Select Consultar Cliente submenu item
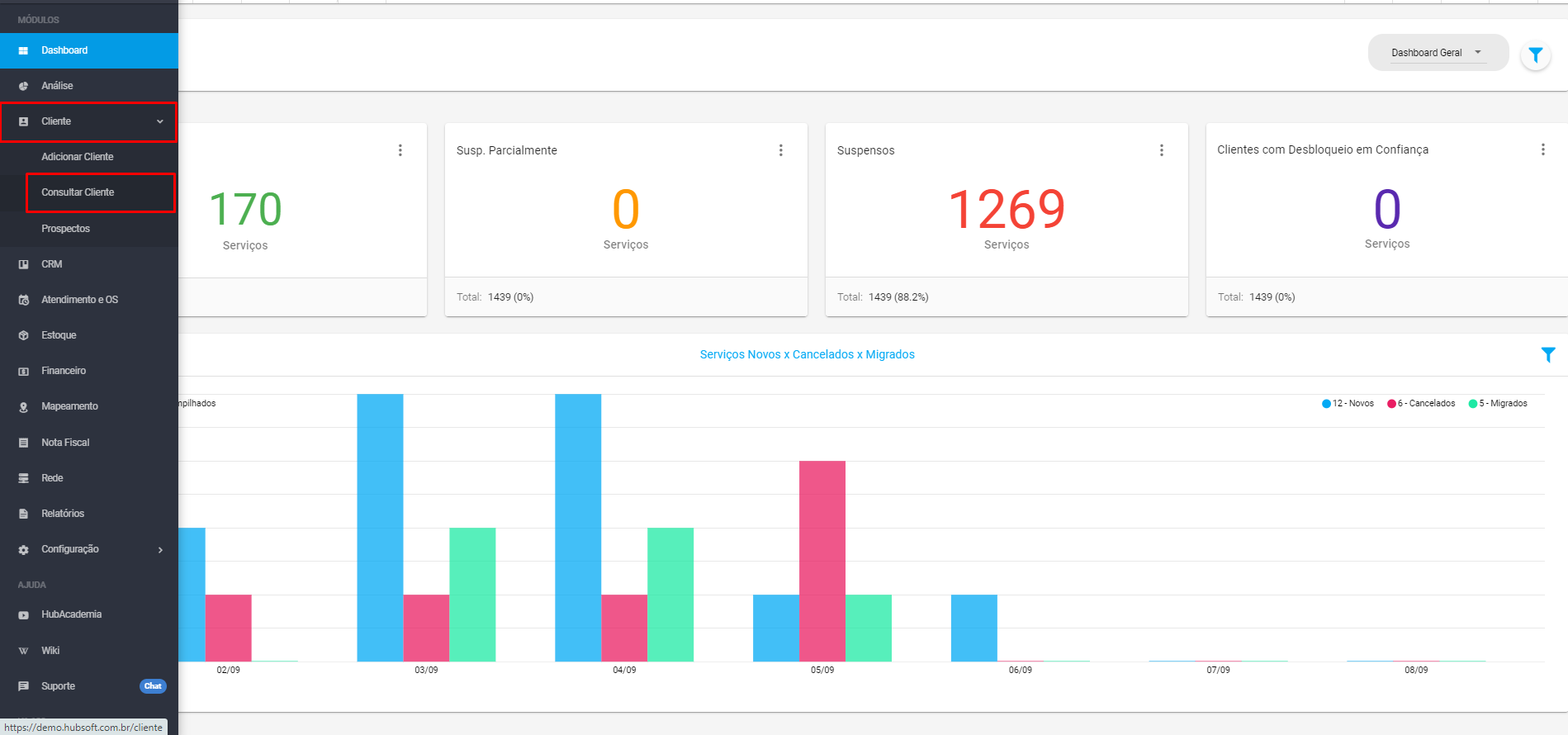The width and height of the screenshot is (1568, 735). (78, 192)
